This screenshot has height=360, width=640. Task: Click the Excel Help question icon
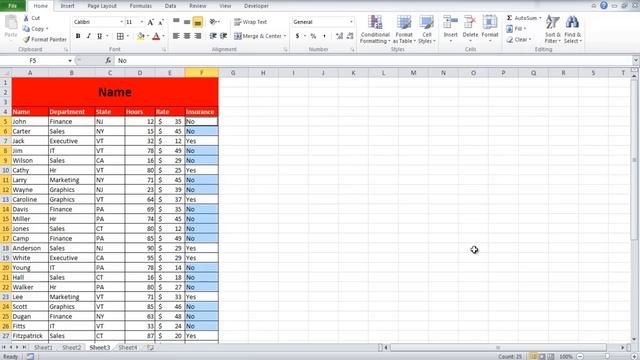pyautogui.click(x=604, y=5)
